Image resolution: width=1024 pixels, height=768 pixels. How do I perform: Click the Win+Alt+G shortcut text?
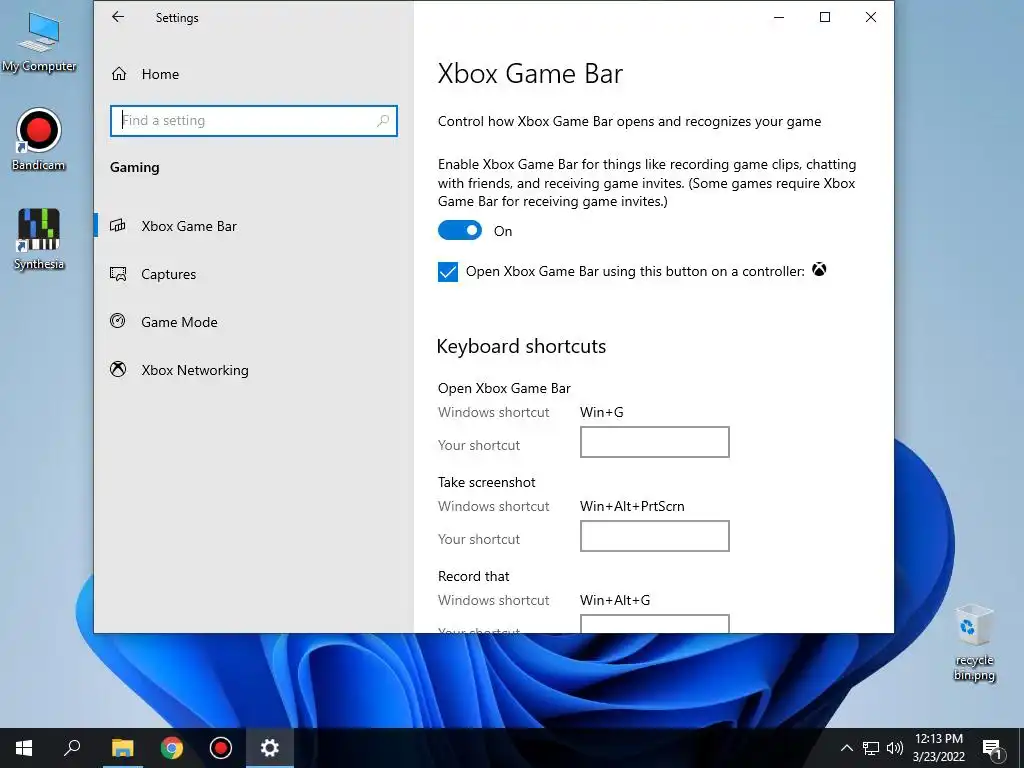[615, 600]
